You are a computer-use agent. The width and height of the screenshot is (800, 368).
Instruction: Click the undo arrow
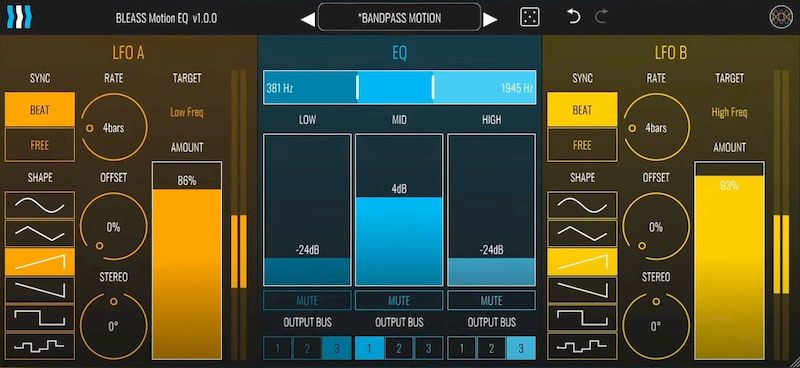coord(574,17)
